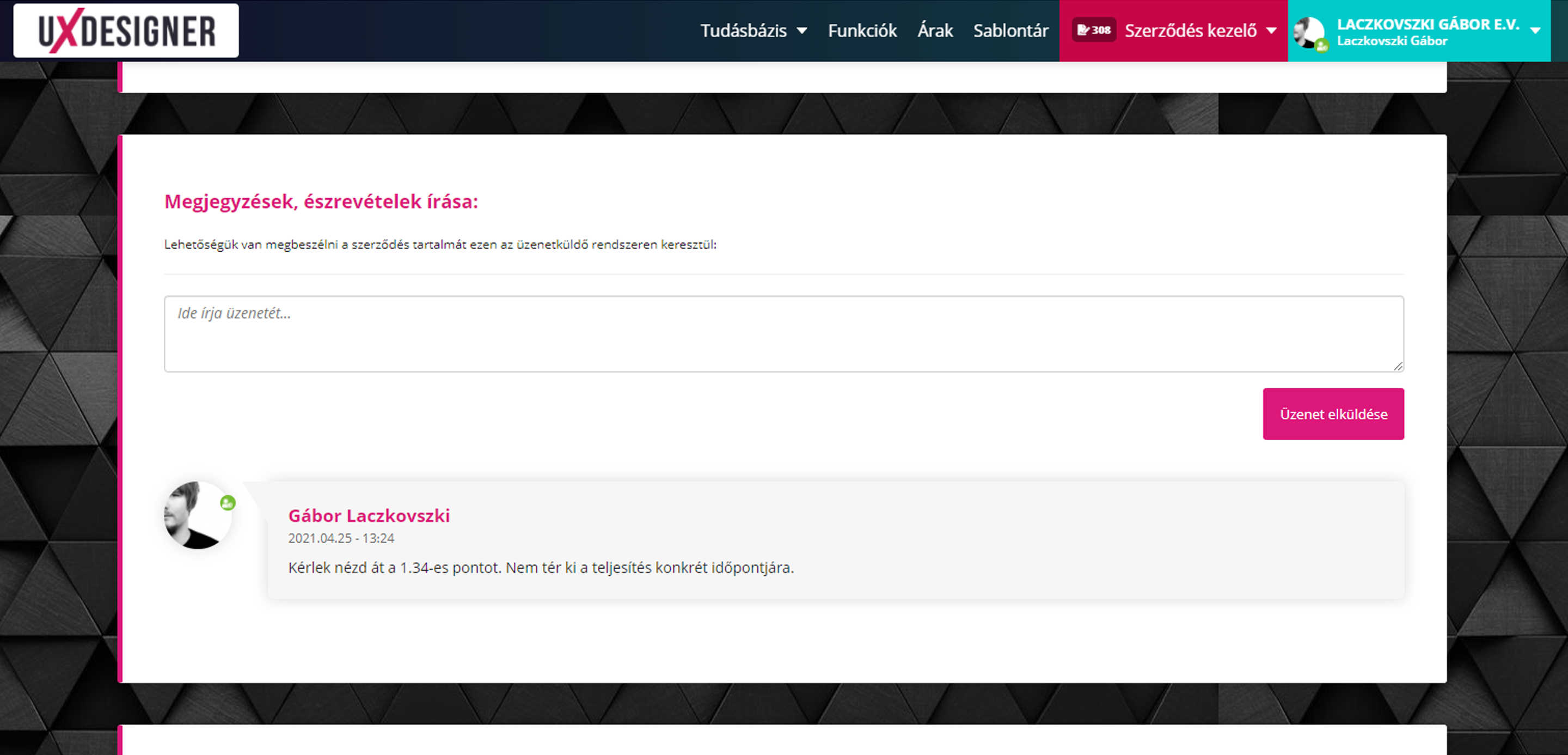Click the comment text about 1.34-es pont

tap(541, 568)
